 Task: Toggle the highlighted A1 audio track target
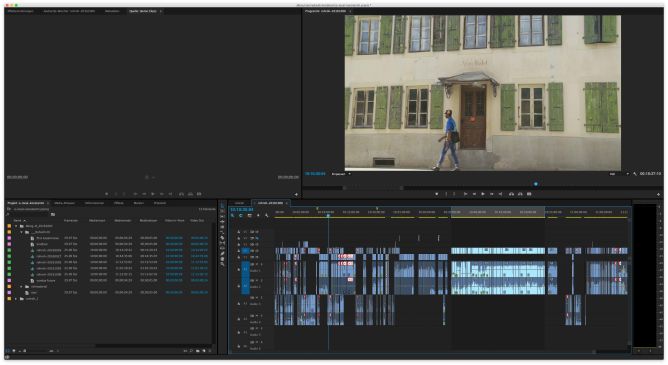click(245, 270)
